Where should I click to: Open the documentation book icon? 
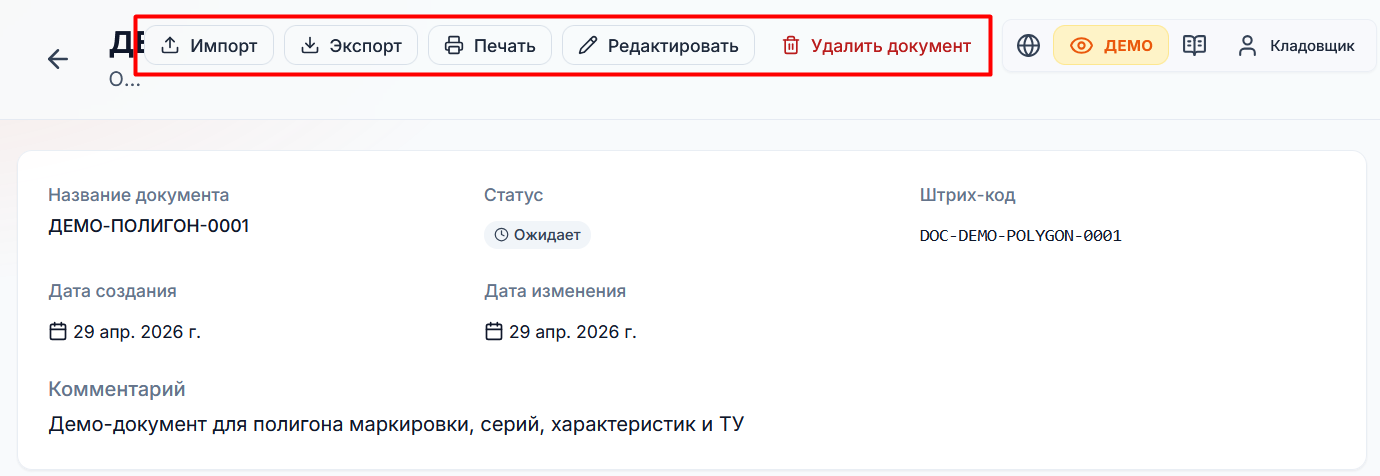[x=1194, y=45]
